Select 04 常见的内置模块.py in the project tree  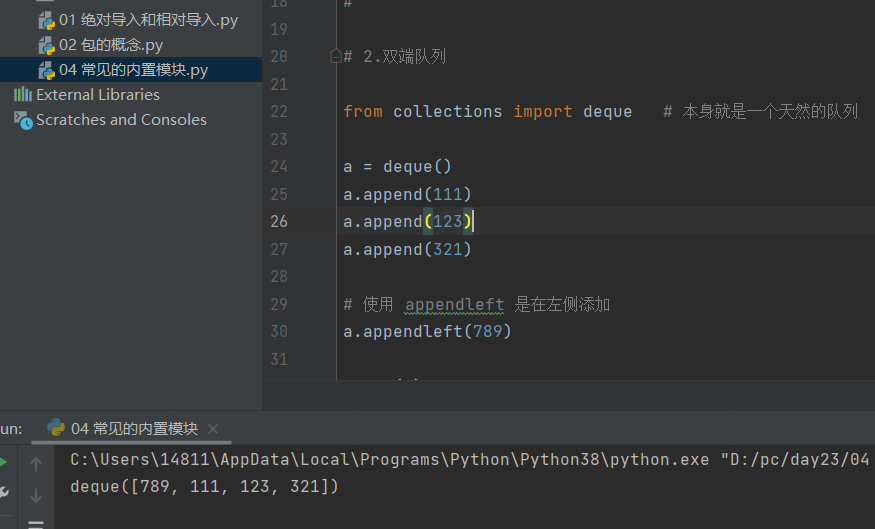(133, 70)
